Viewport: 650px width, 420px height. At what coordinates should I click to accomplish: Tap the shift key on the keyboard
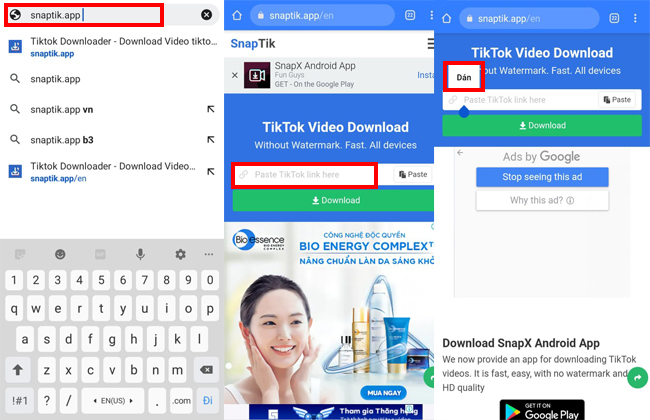[x=17, y=369]
